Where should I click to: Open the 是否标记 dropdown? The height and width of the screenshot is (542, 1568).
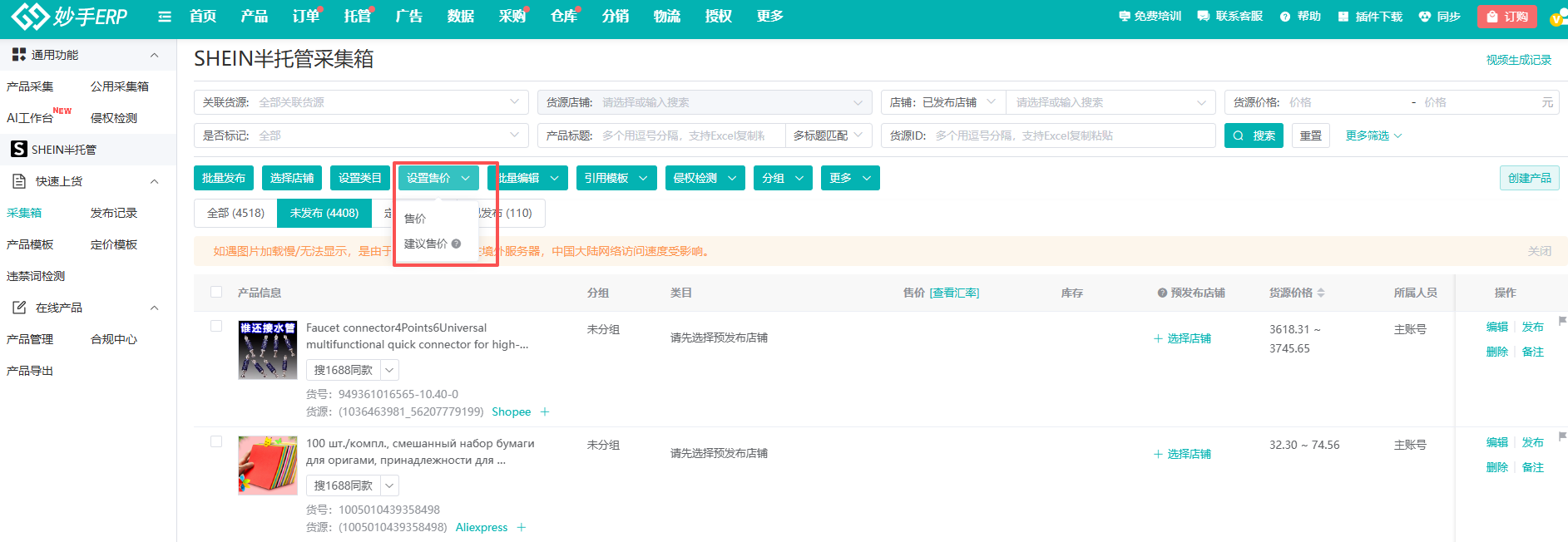[x=361, y=135]
